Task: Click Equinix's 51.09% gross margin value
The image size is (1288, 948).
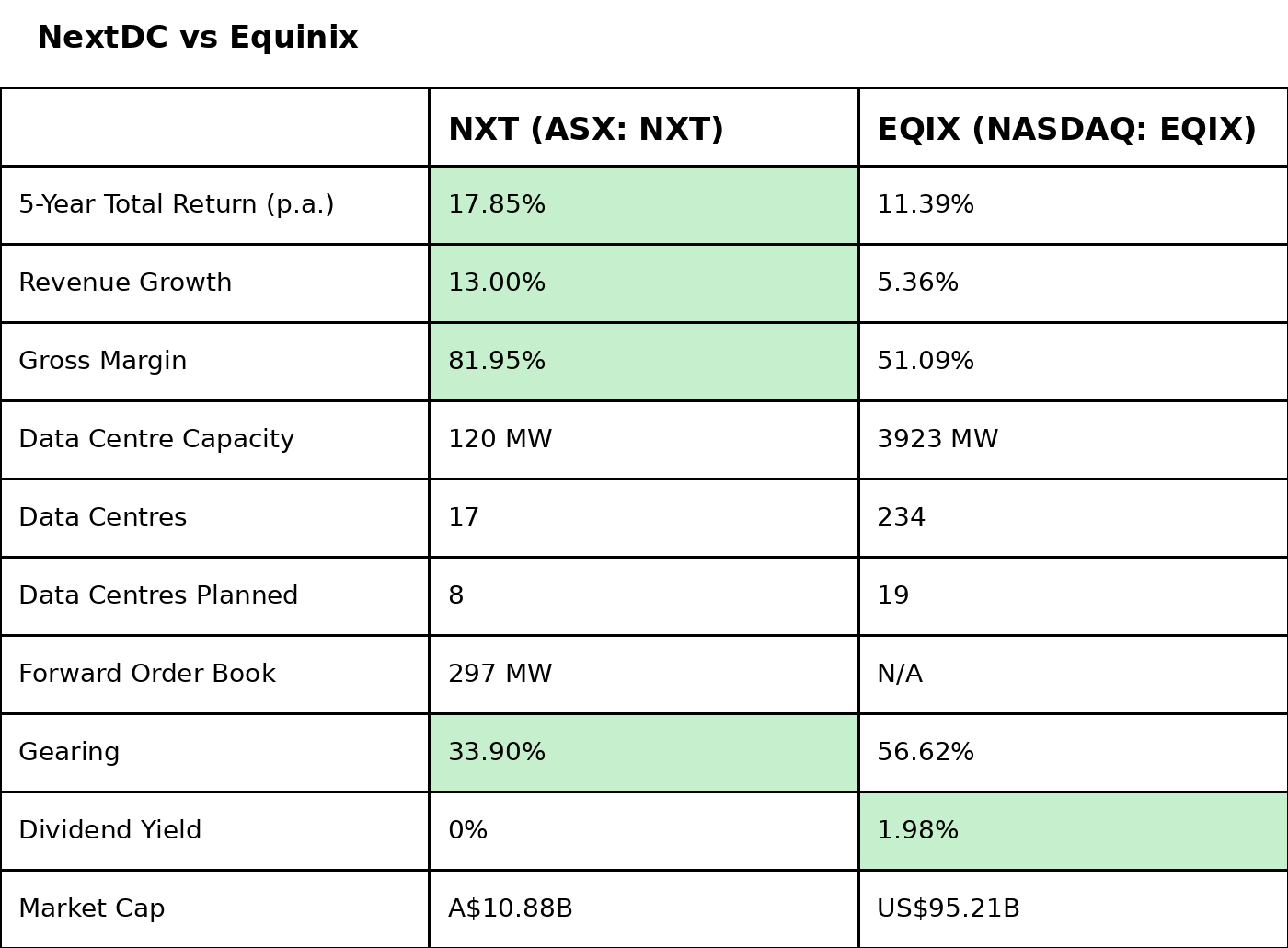Action: click(926, 362)
